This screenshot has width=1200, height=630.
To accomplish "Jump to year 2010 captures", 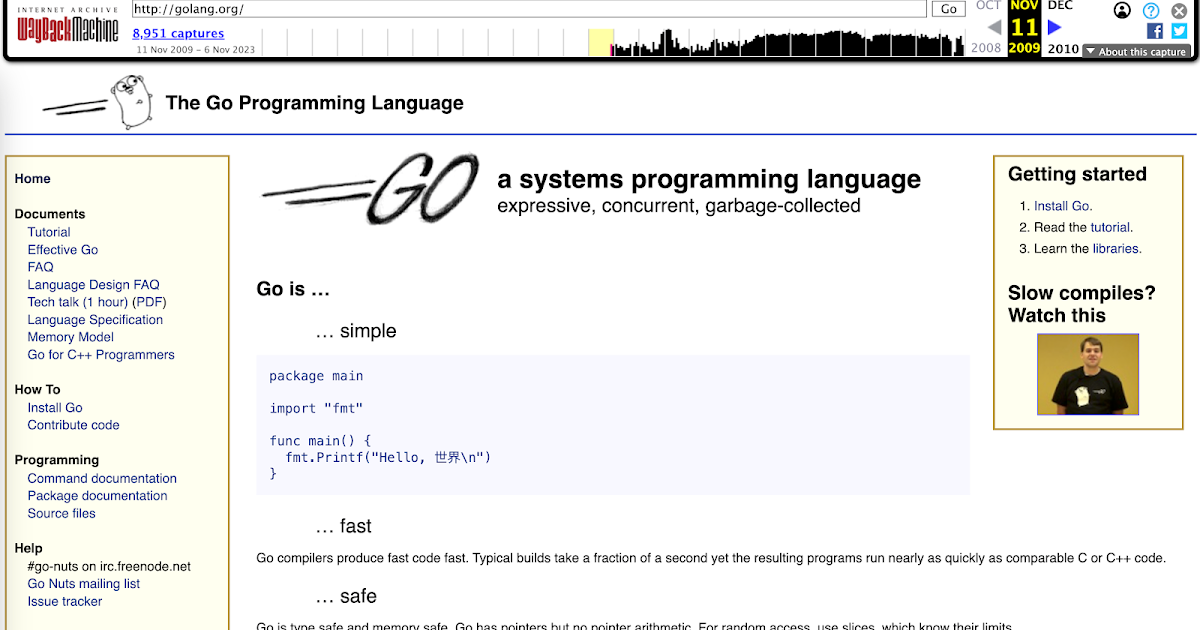I will tap(1062, 48).
